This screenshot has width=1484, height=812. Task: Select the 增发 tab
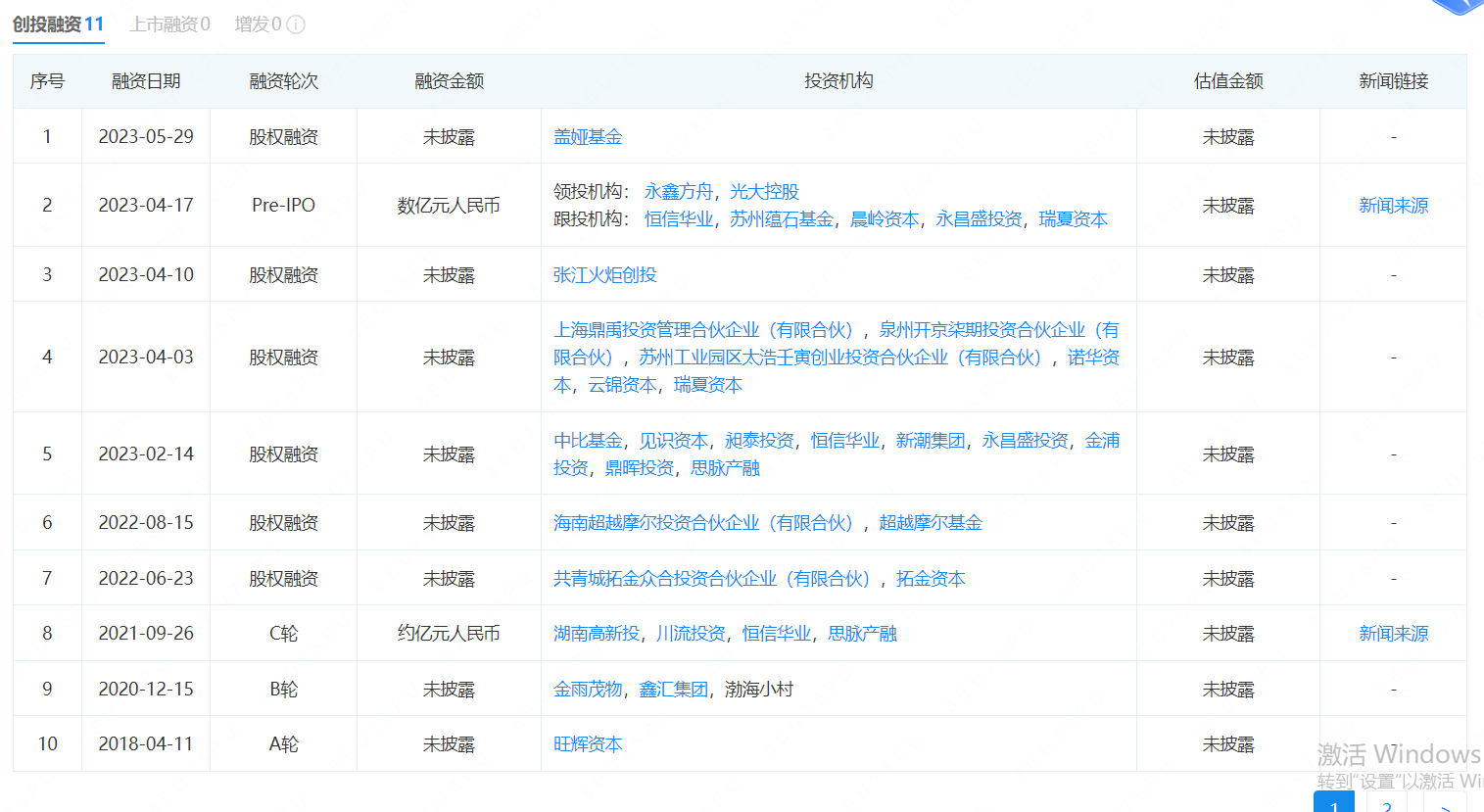tap(258, 24)
